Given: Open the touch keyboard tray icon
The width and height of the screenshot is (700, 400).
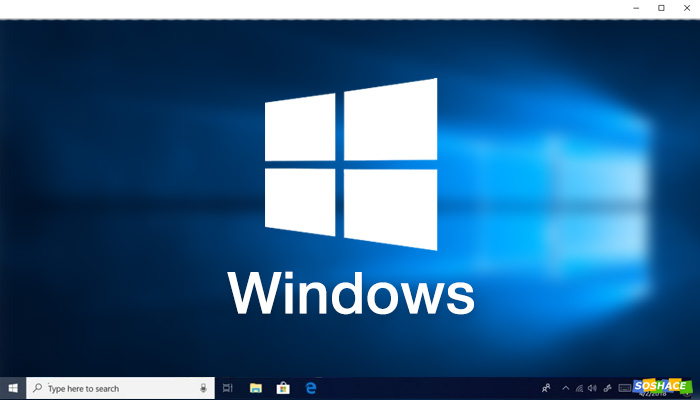Looking at the screenshot, I should [625, 388].
